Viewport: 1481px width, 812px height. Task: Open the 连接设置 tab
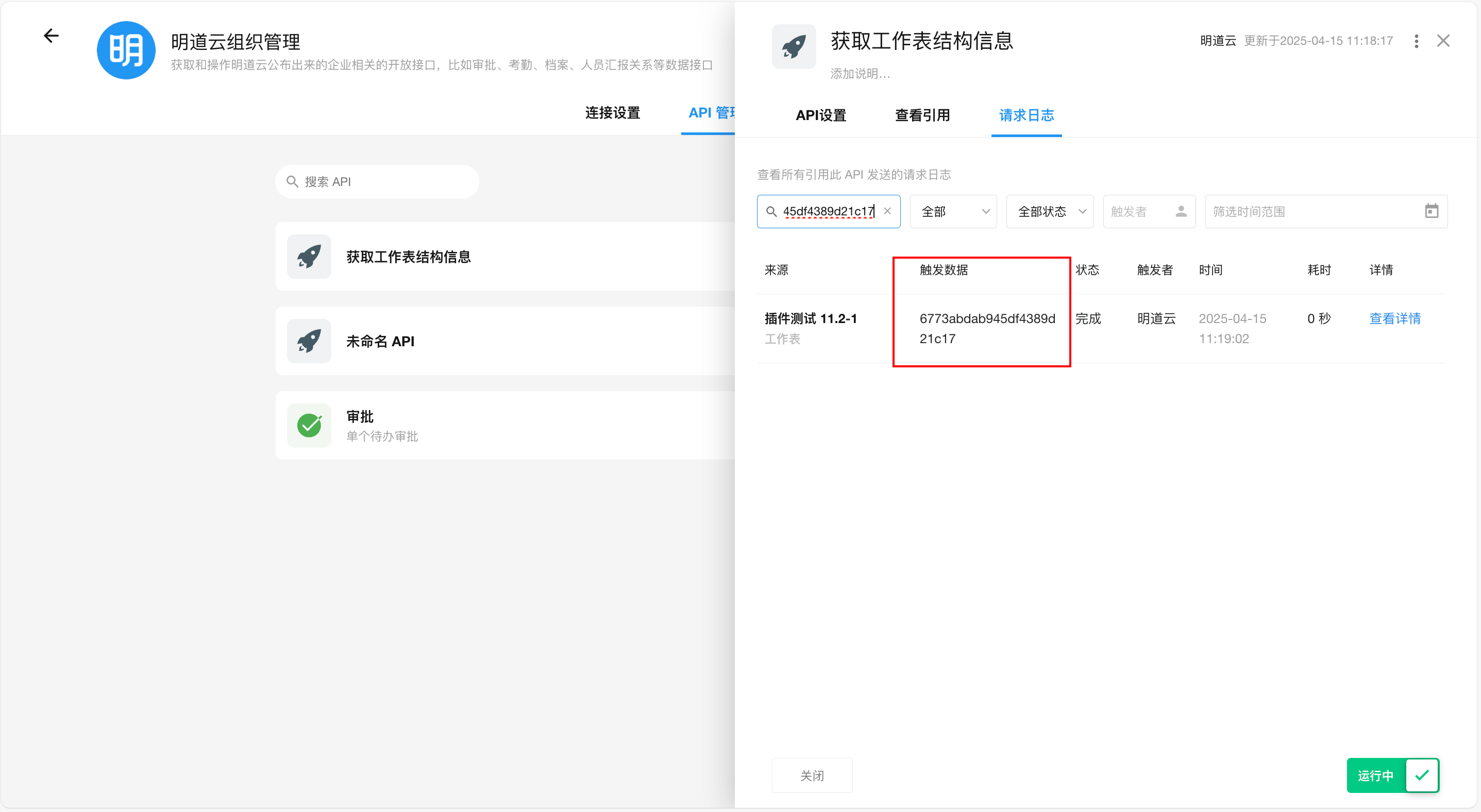[612, 113]
